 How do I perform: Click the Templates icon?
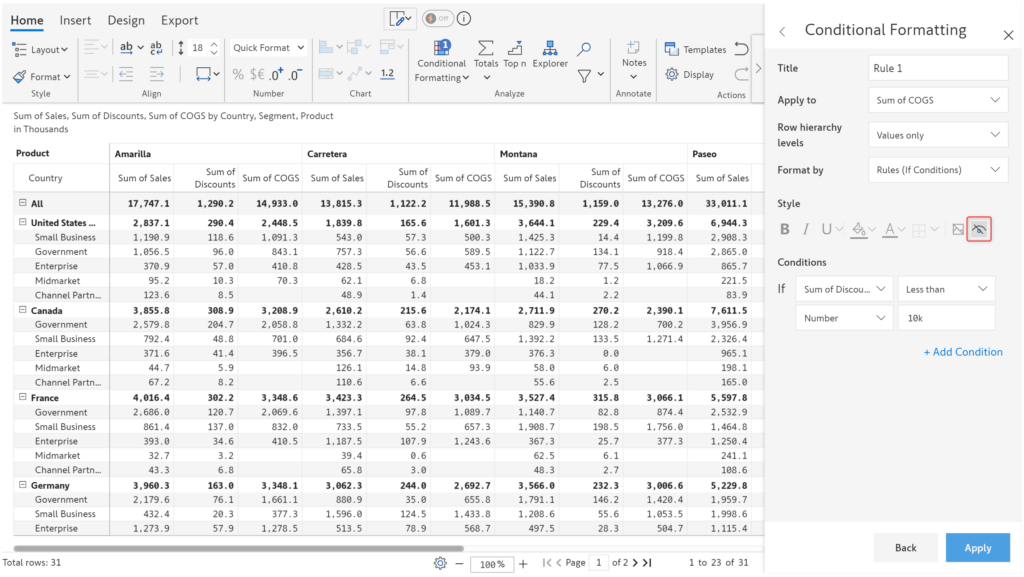pyautogui.click(x=696, y=48)
